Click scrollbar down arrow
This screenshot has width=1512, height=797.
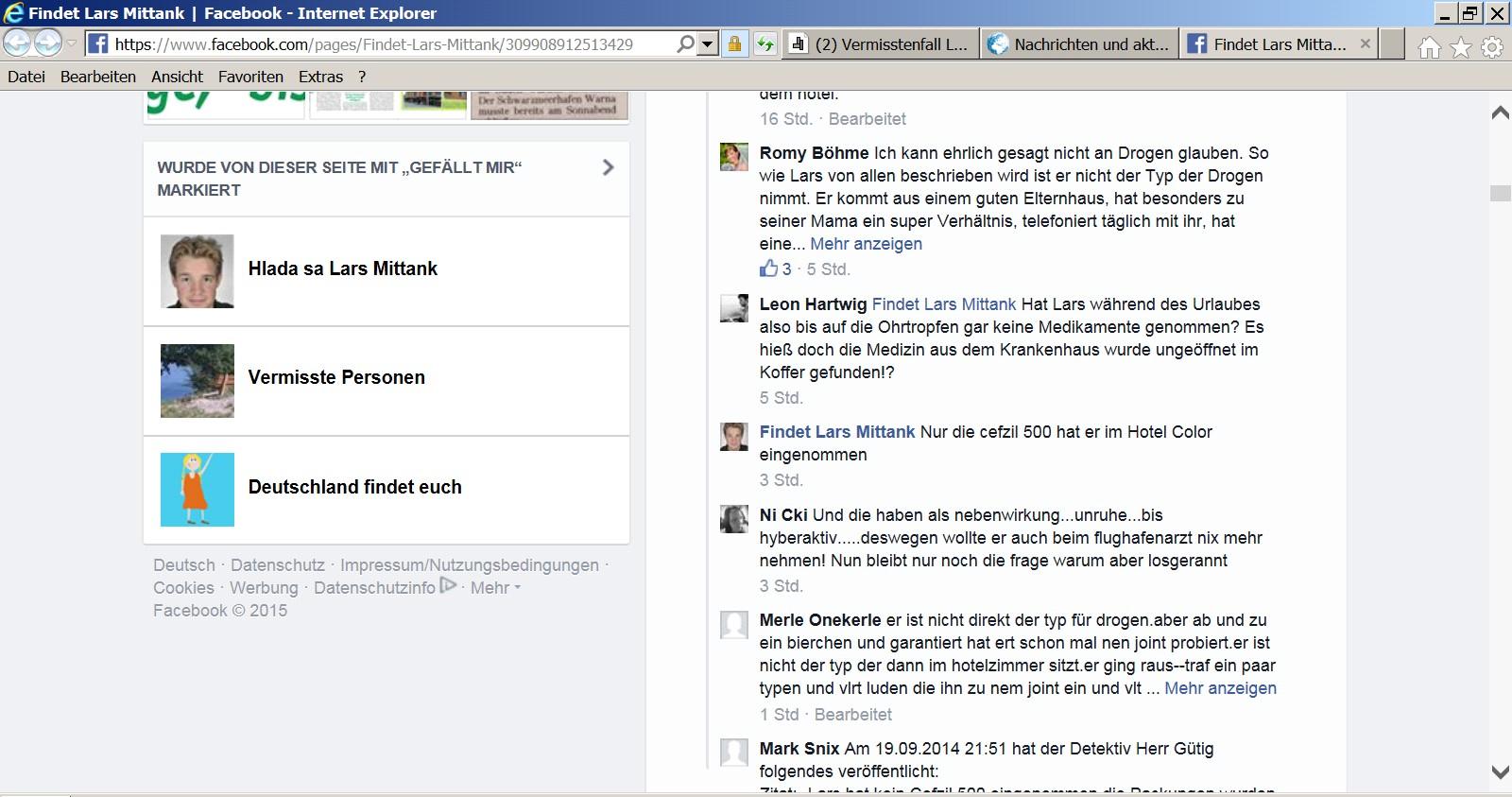click(1500, 772)
